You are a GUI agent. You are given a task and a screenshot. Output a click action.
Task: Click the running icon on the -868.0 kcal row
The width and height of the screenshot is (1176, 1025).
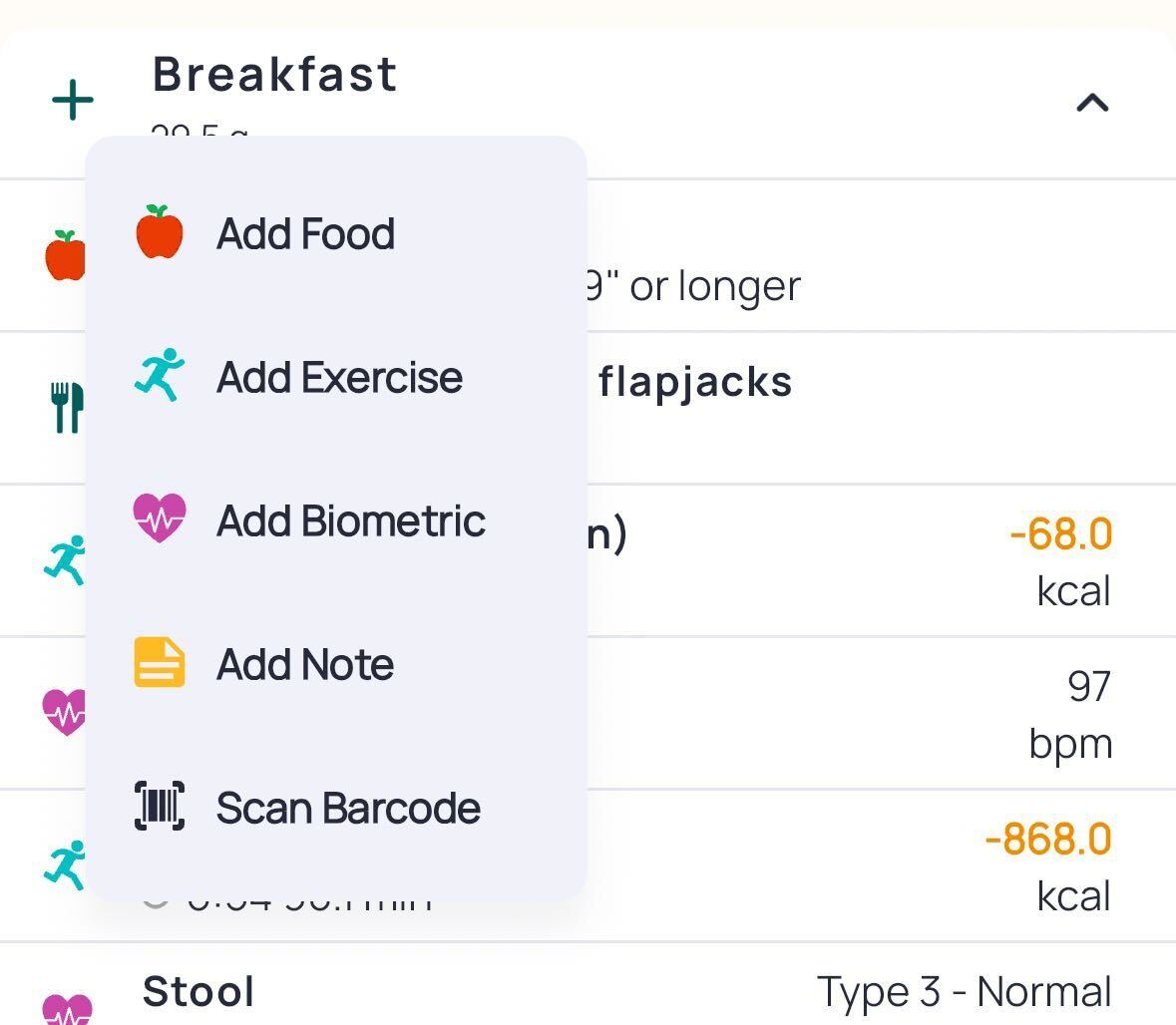64,864
